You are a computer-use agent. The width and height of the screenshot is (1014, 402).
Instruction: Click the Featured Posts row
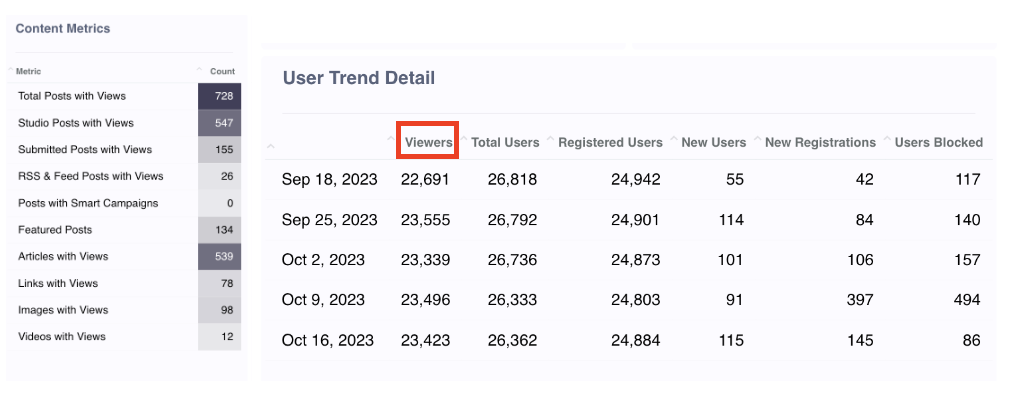coord(124,229)
